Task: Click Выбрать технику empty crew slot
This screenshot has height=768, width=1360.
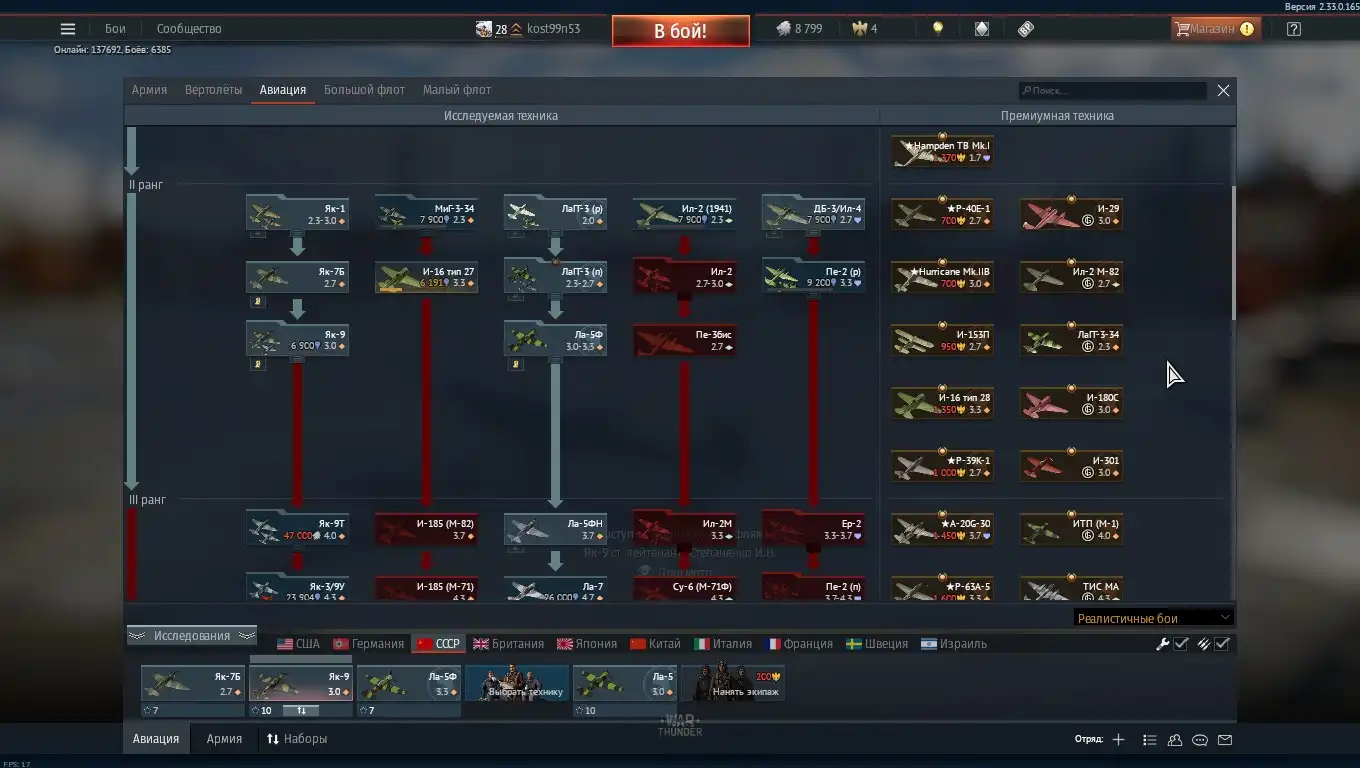Action: pyautogui.click(x=517, y=684)
